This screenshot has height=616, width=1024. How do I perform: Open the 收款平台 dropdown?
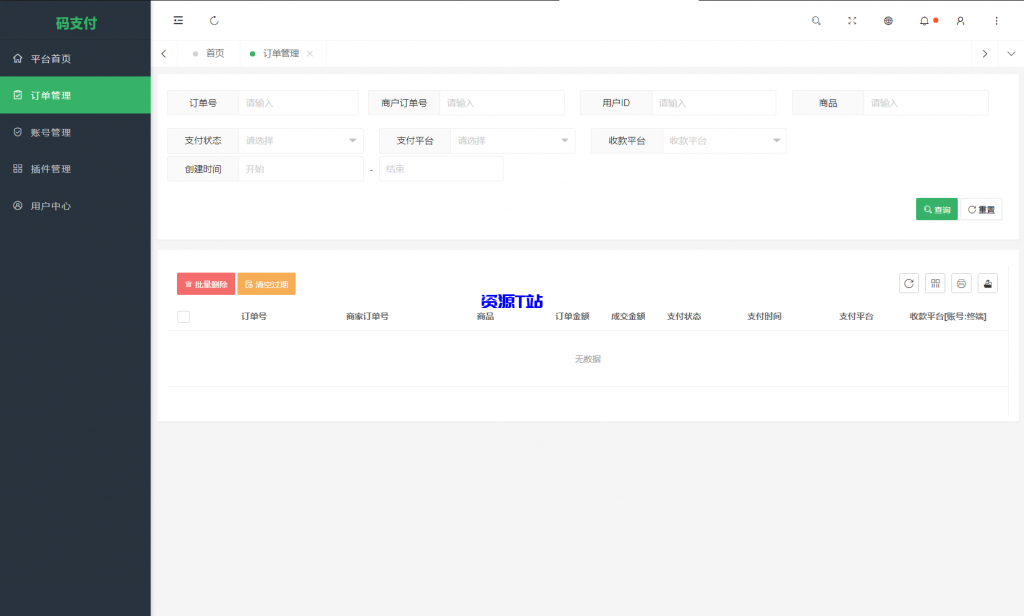pos(725,140)
